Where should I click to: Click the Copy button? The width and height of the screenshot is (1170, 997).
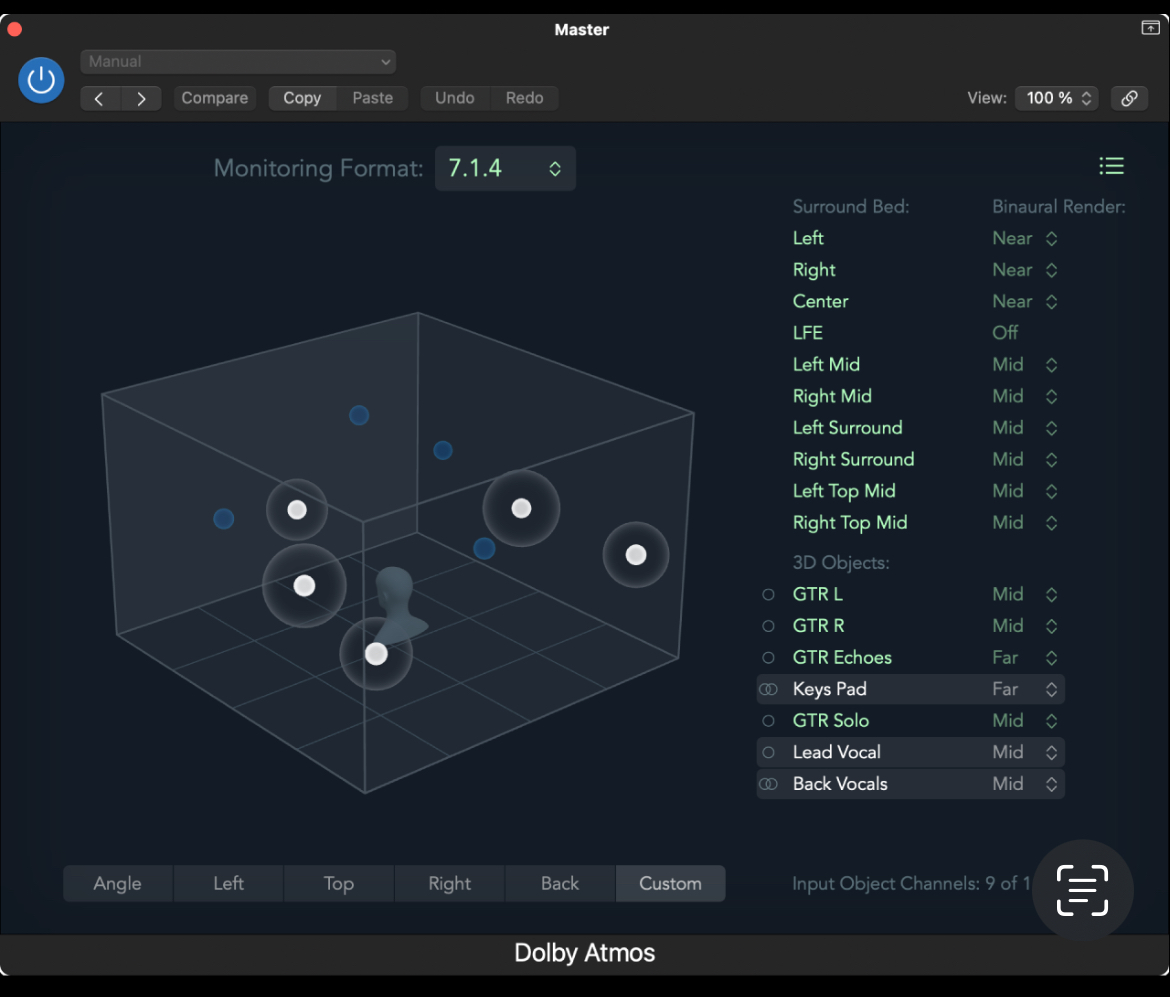(302, 99)
